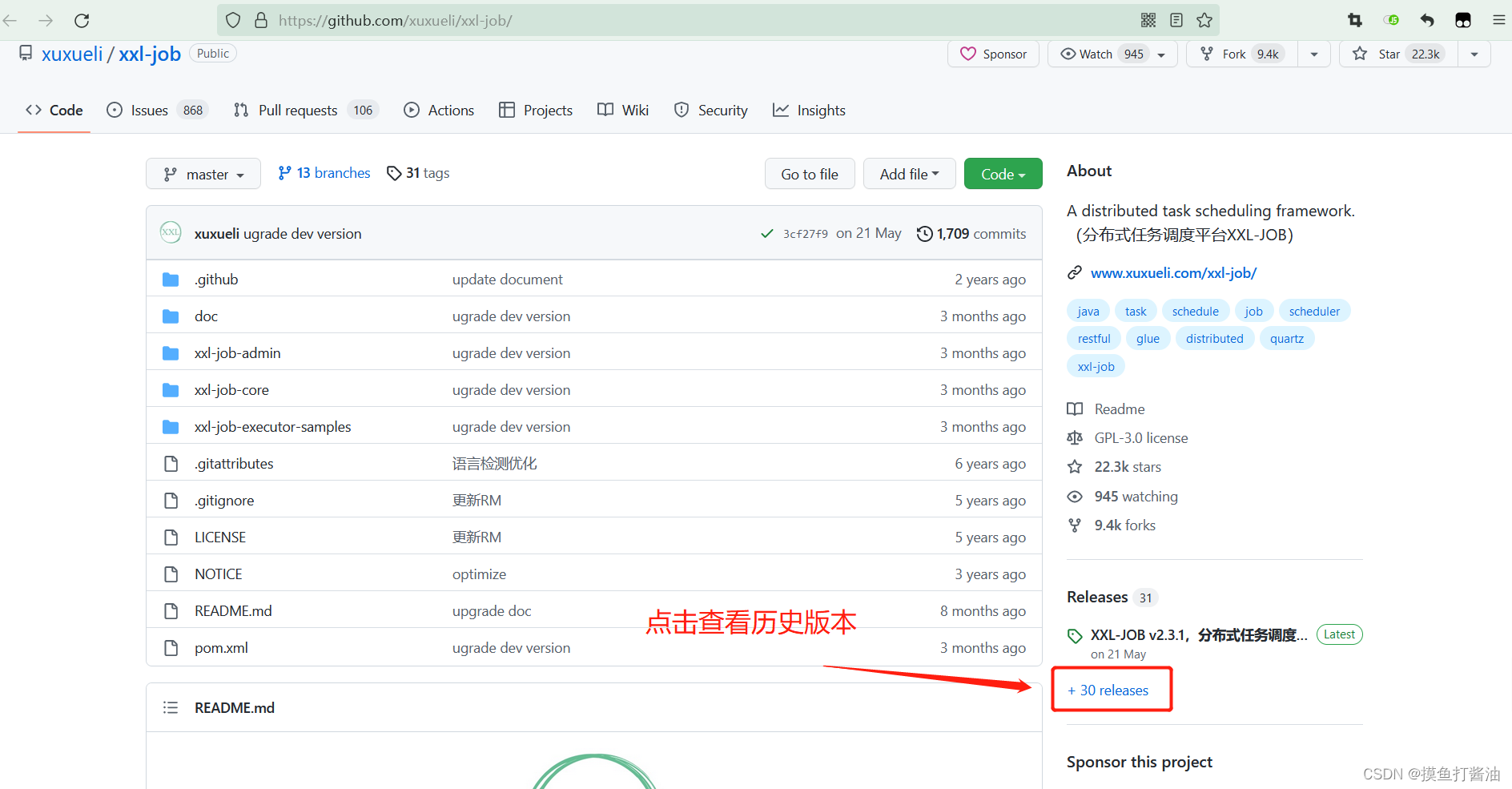Toggle reader view icon in address bar
This screenshot has width=1512, height=789.
[1176, 20]
